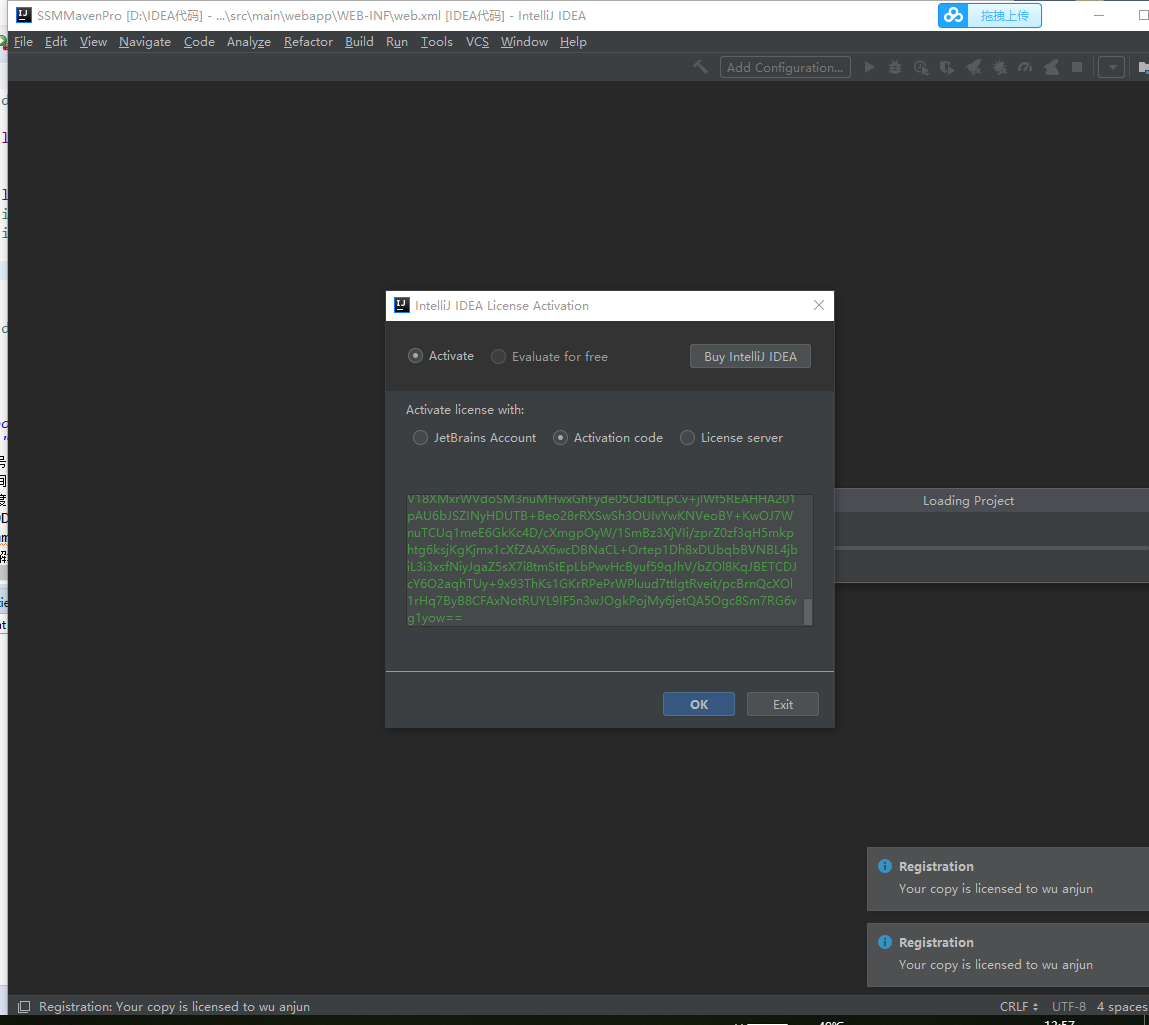Click upper Registration notification info icon

coord(884,866)
